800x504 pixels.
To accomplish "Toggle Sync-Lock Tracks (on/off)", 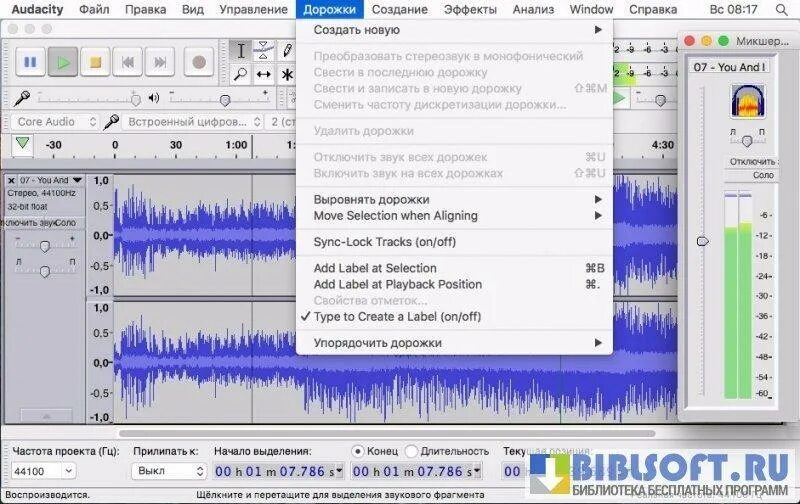I will click(454, 242).
